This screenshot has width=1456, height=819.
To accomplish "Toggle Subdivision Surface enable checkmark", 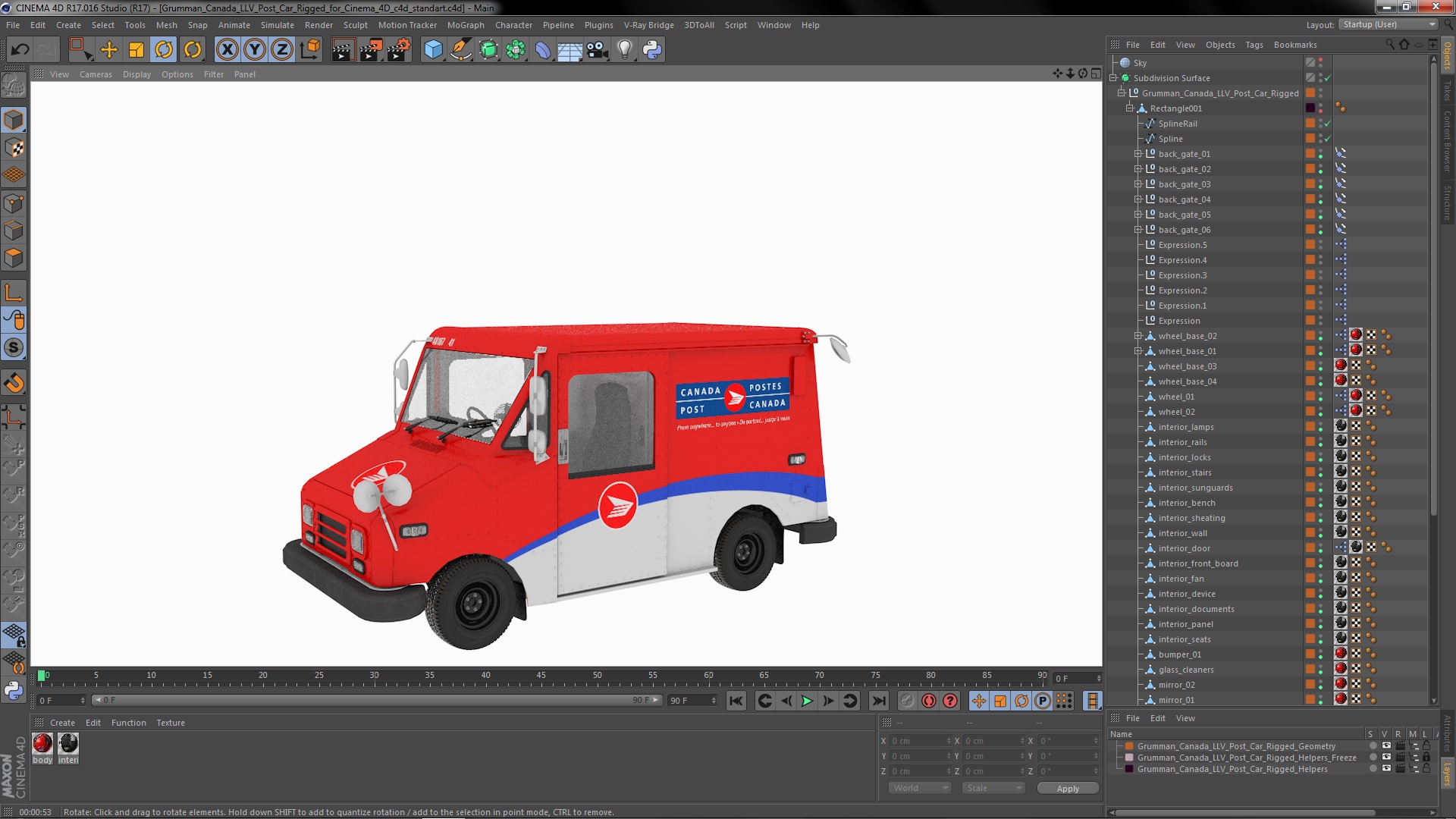I will point(1328,78).
